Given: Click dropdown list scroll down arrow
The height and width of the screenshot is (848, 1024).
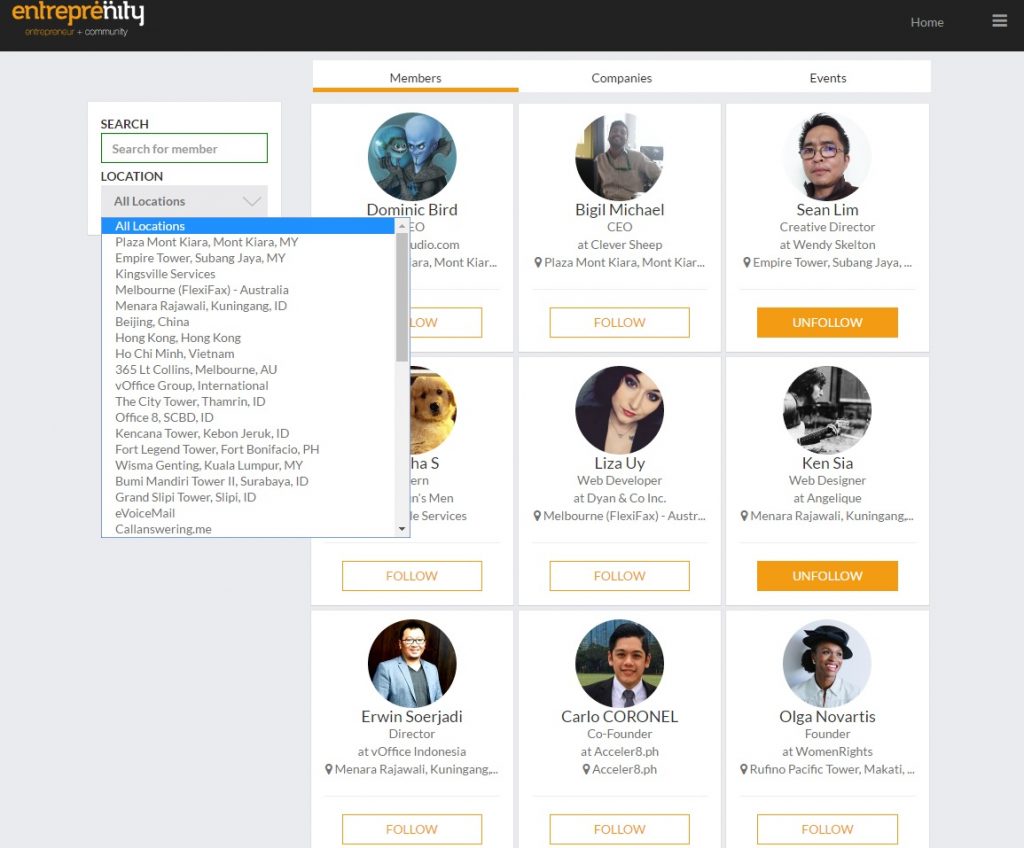Looking at the screenshot, I should pos(402,529).
